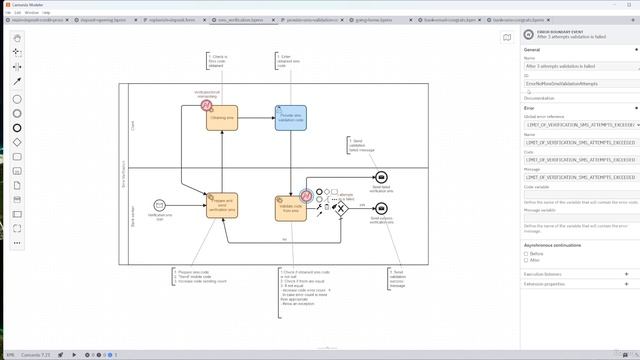Toggle the minimap map icon
The height and width of the screenshot is (360, 640).
(x=507, y=38)
